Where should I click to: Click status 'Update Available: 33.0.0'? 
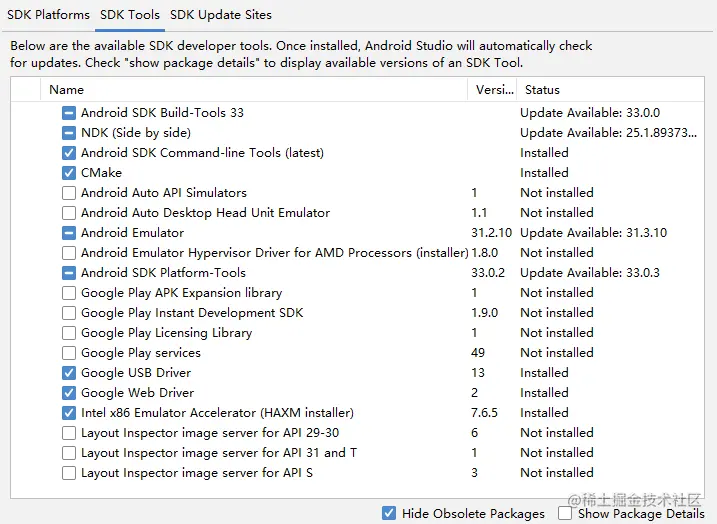(x=590, y=112)
